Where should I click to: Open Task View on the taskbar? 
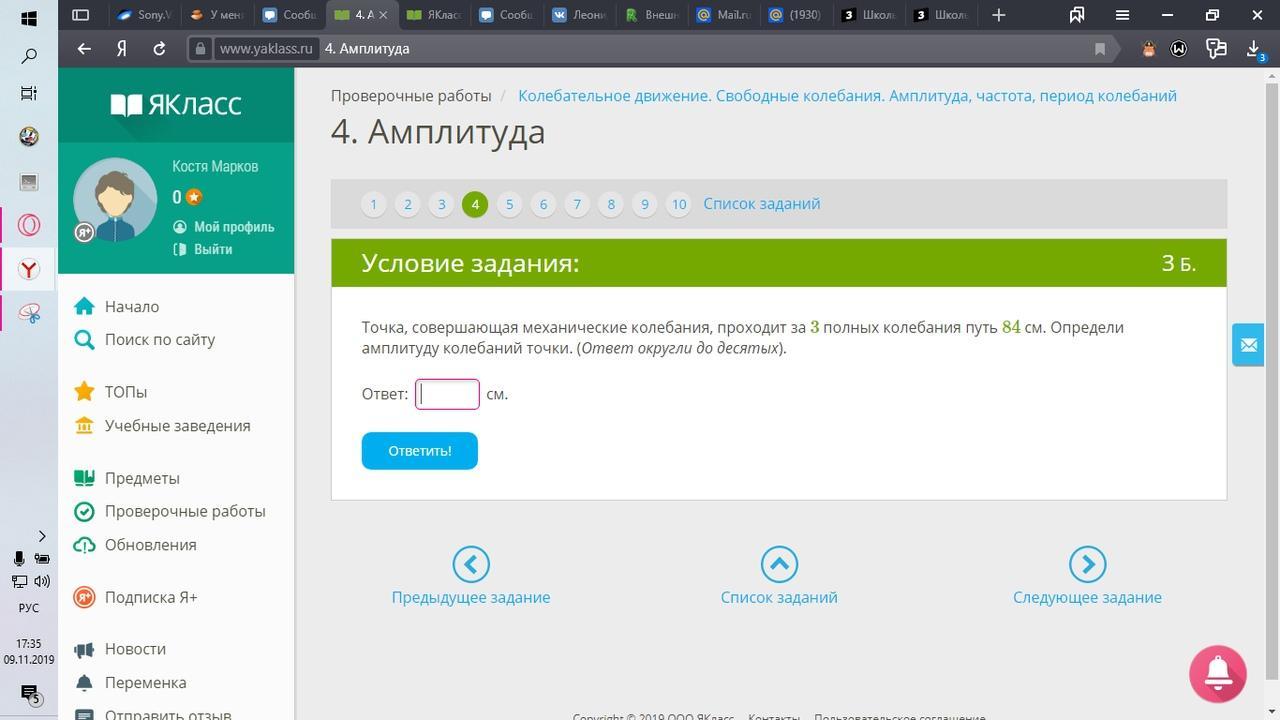coord(29,93)
